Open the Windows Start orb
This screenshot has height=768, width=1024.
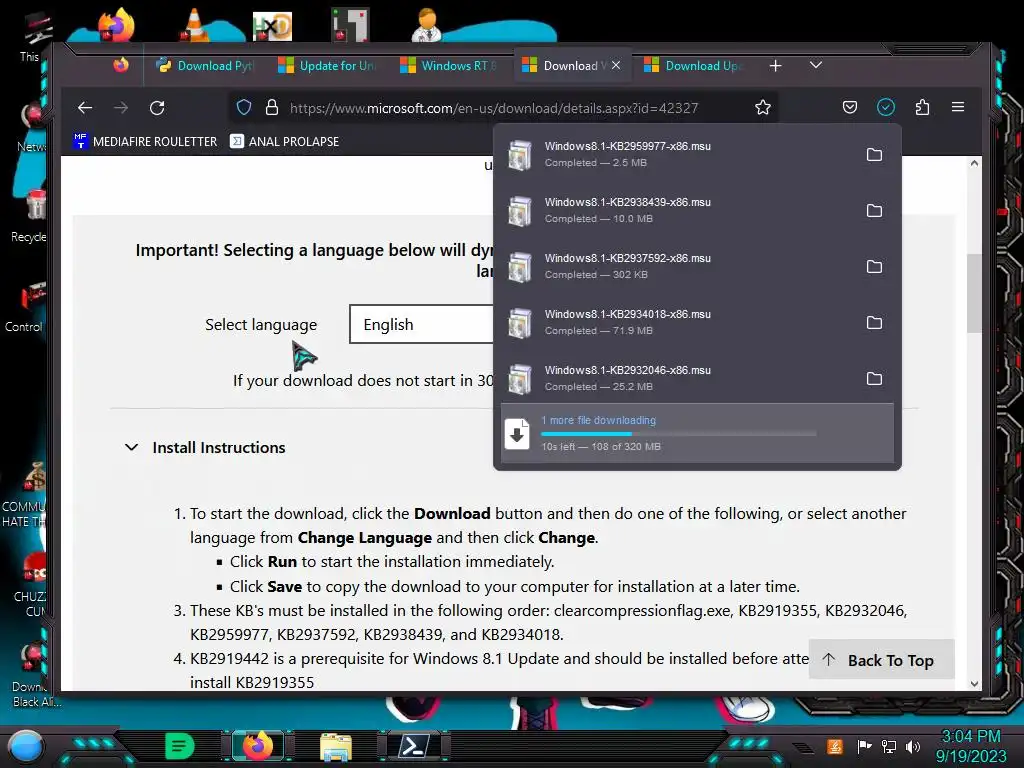25,746
